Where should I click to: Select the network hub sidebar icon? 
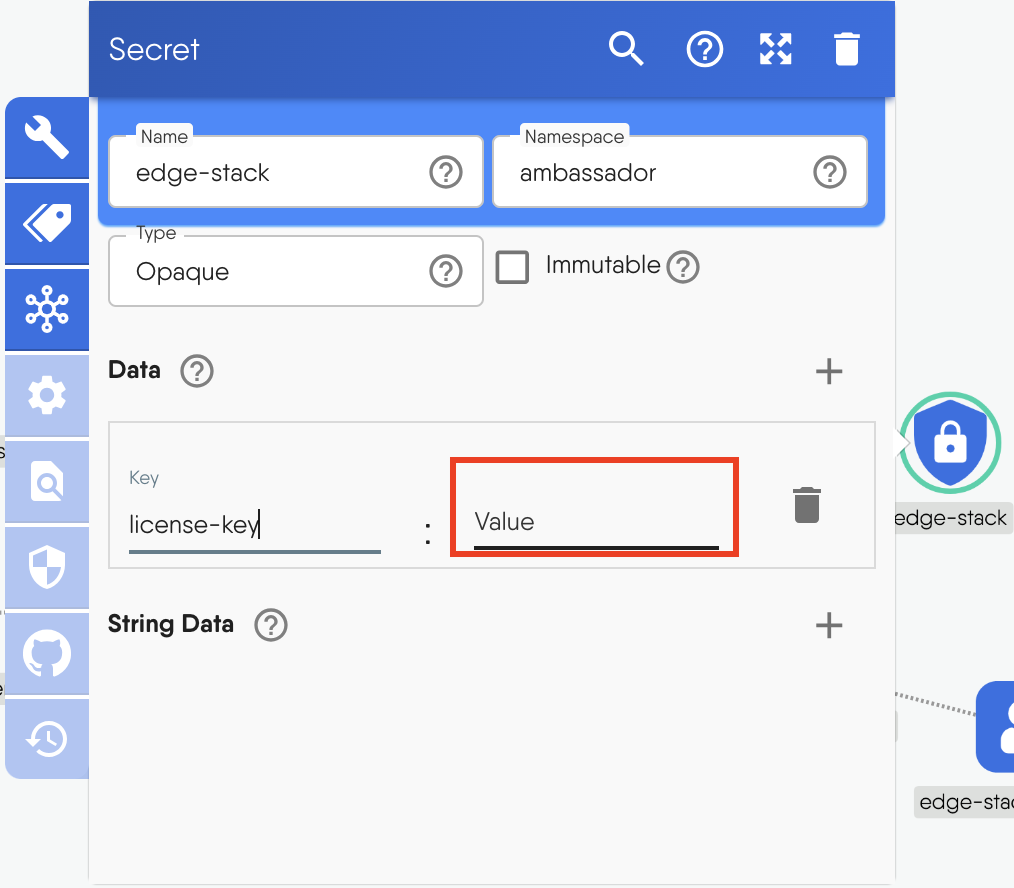pos(47,309)
